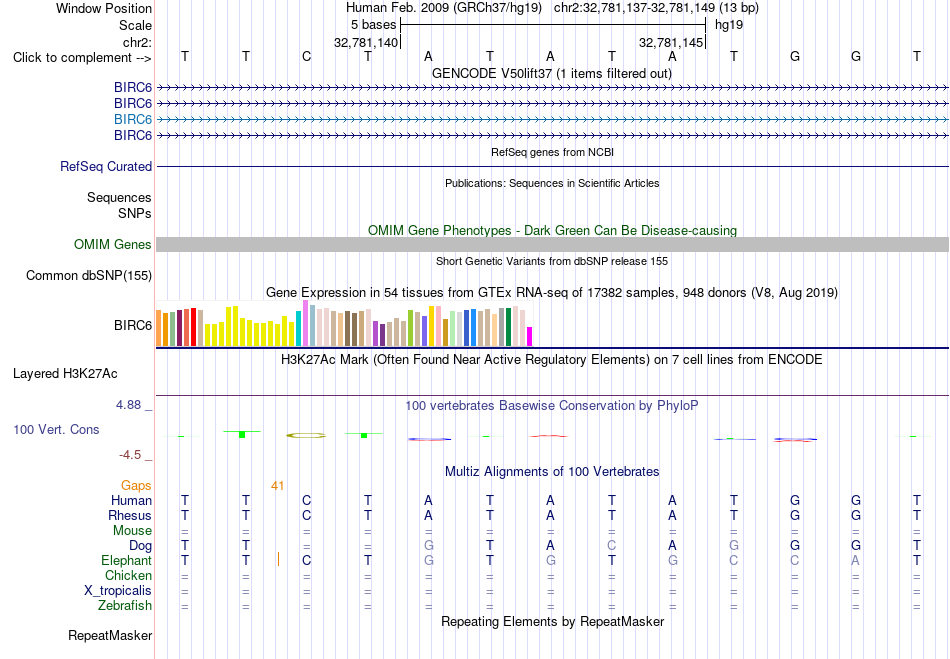Screen dimensions: 950x659
Task: Click the Gaps row label
Action: (136, 486)
